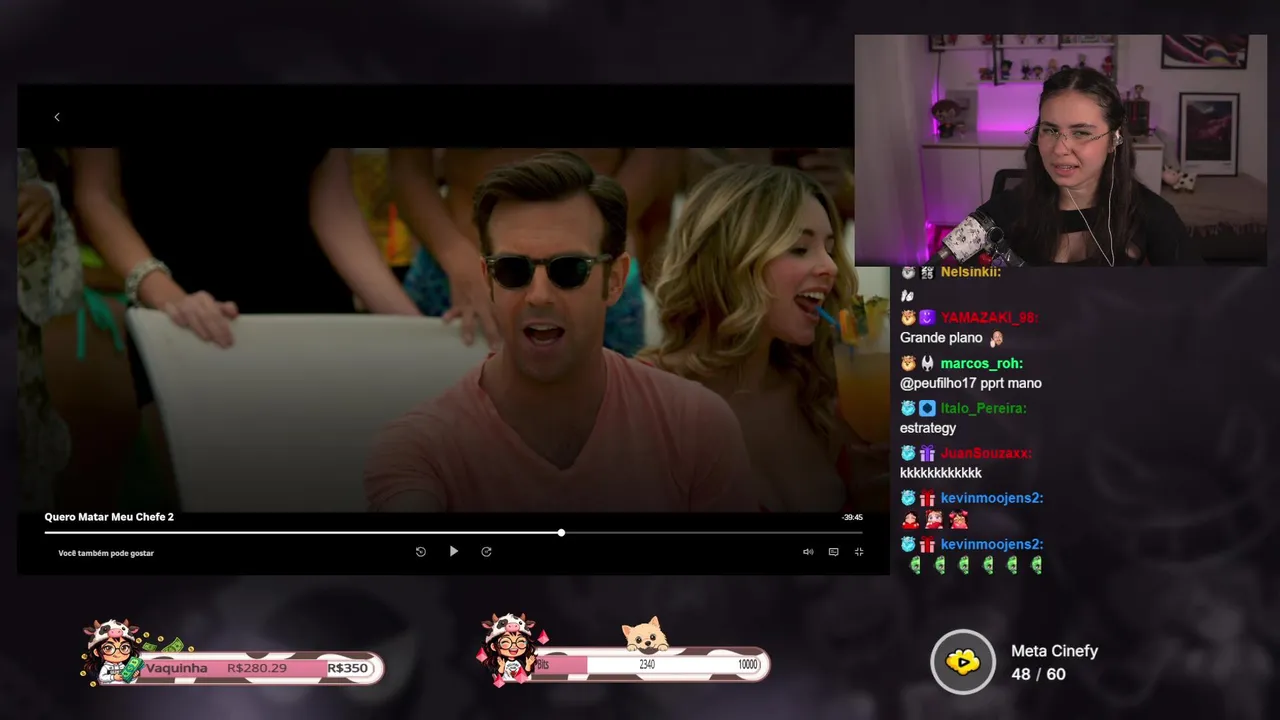
Task: Mute the player volume speaker icon
Action: (808, 552)
